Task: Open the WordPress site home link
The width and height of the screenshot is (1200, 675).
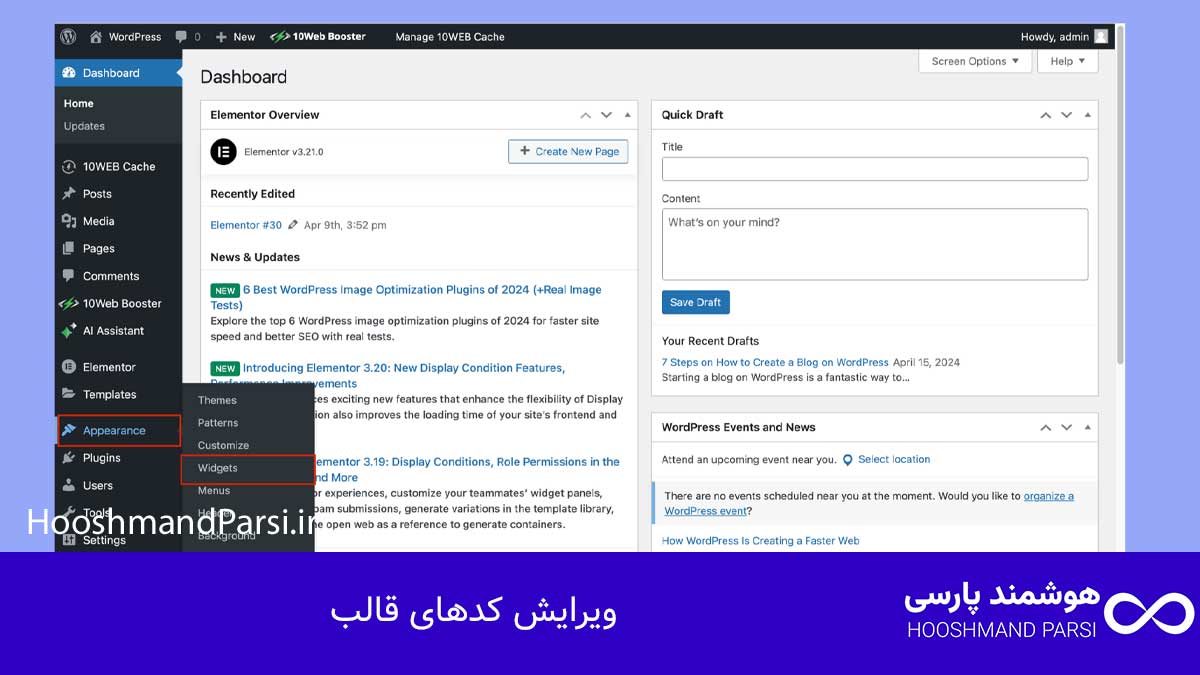Action: [x=125, y=37]
